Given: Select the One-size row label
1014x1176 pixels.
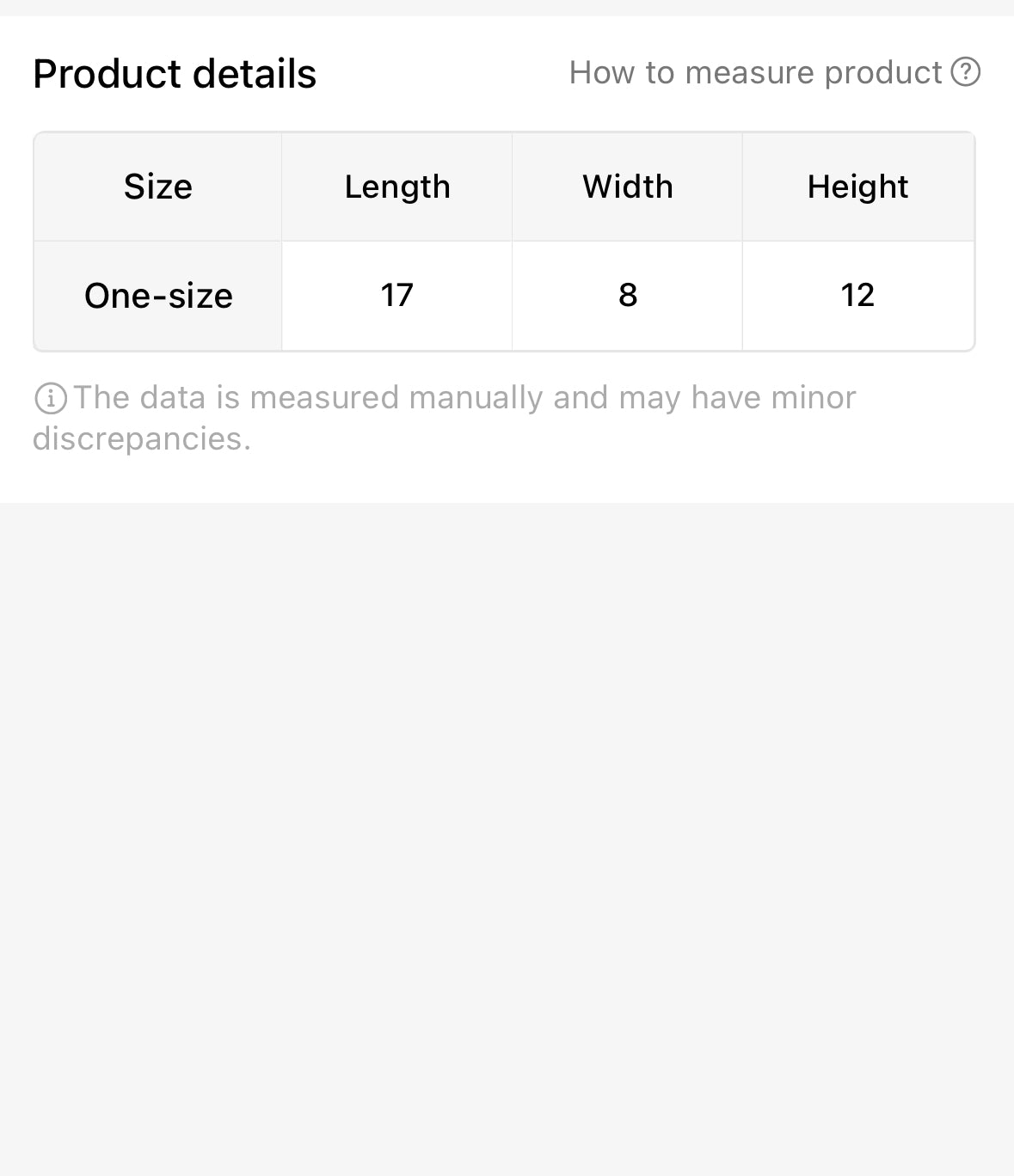Looking at the screenshot, I should [158, 296].
